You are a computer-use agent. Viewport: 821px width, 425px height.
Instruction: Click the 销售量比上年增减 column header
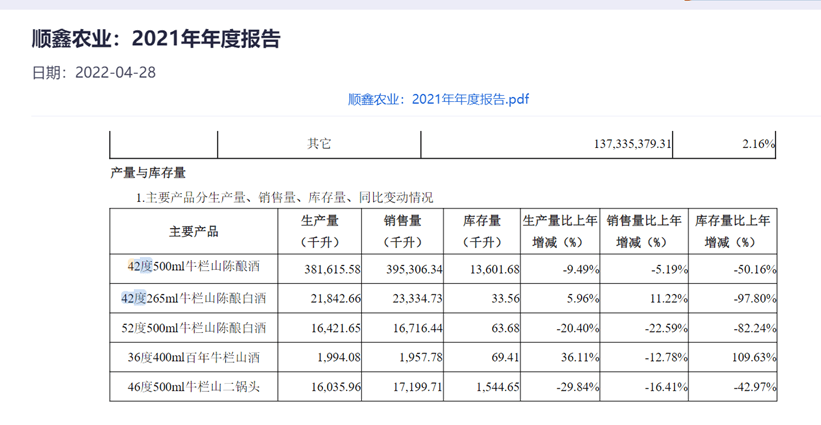644,231
